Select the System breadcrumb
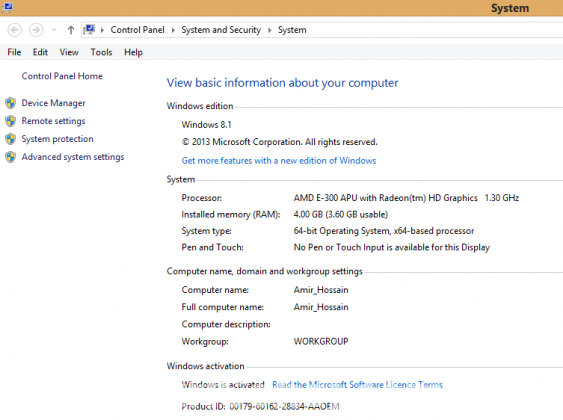The height and width of the screenshot is (420, 563). pyautogui.click(x=292, y=30)
